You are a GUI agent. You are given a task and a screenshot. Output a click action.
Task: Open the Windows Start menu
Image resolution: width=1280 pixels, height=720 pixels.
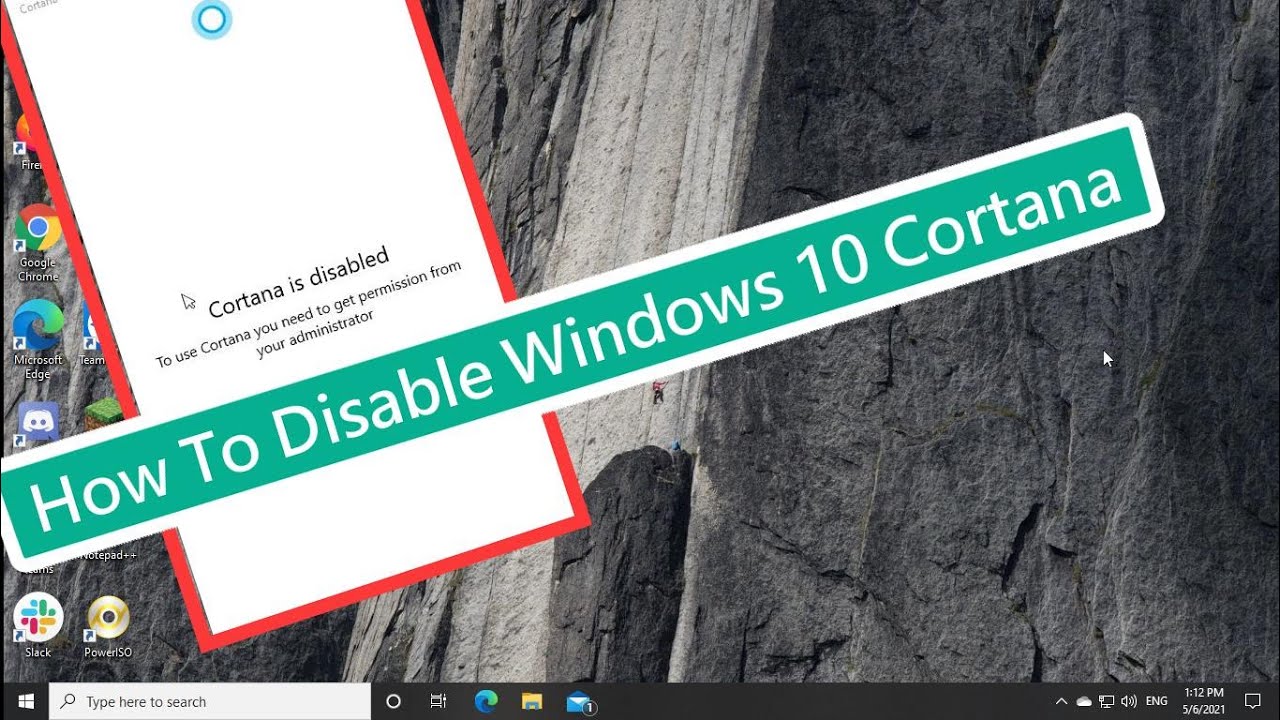(24, 702)
